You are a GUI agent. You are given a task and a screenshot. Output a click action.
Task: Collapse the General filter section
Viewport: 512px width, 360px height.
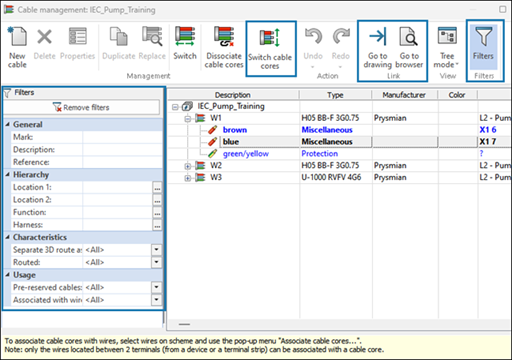(8, 124)
